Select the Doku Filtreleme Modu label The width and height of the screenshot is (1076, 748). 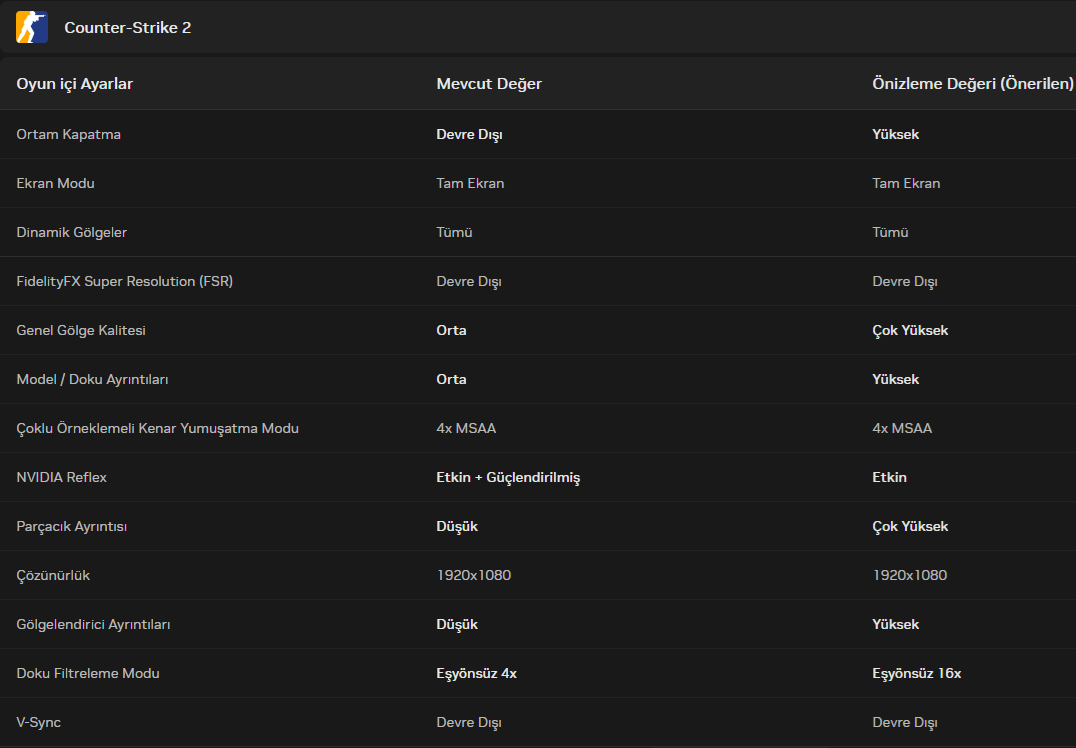pyautogui.click(x=88, y=673)
